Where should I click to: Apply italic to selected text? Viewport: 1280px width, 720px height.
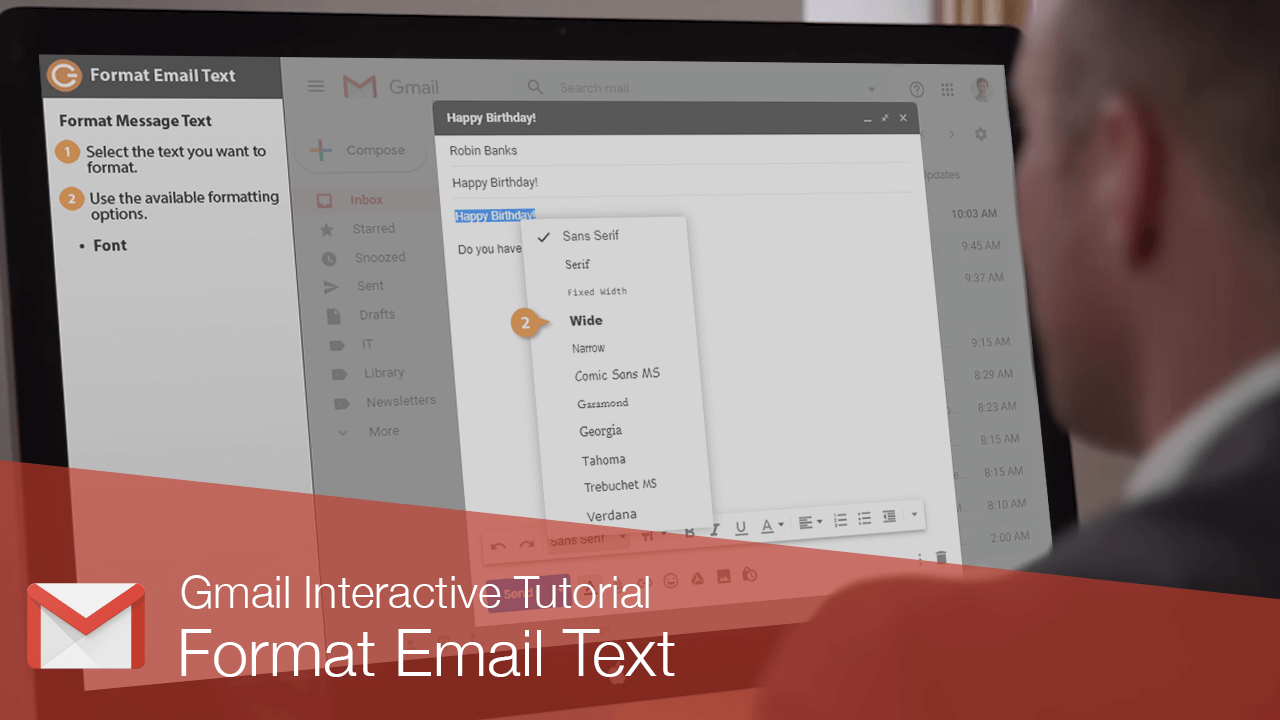714,530
